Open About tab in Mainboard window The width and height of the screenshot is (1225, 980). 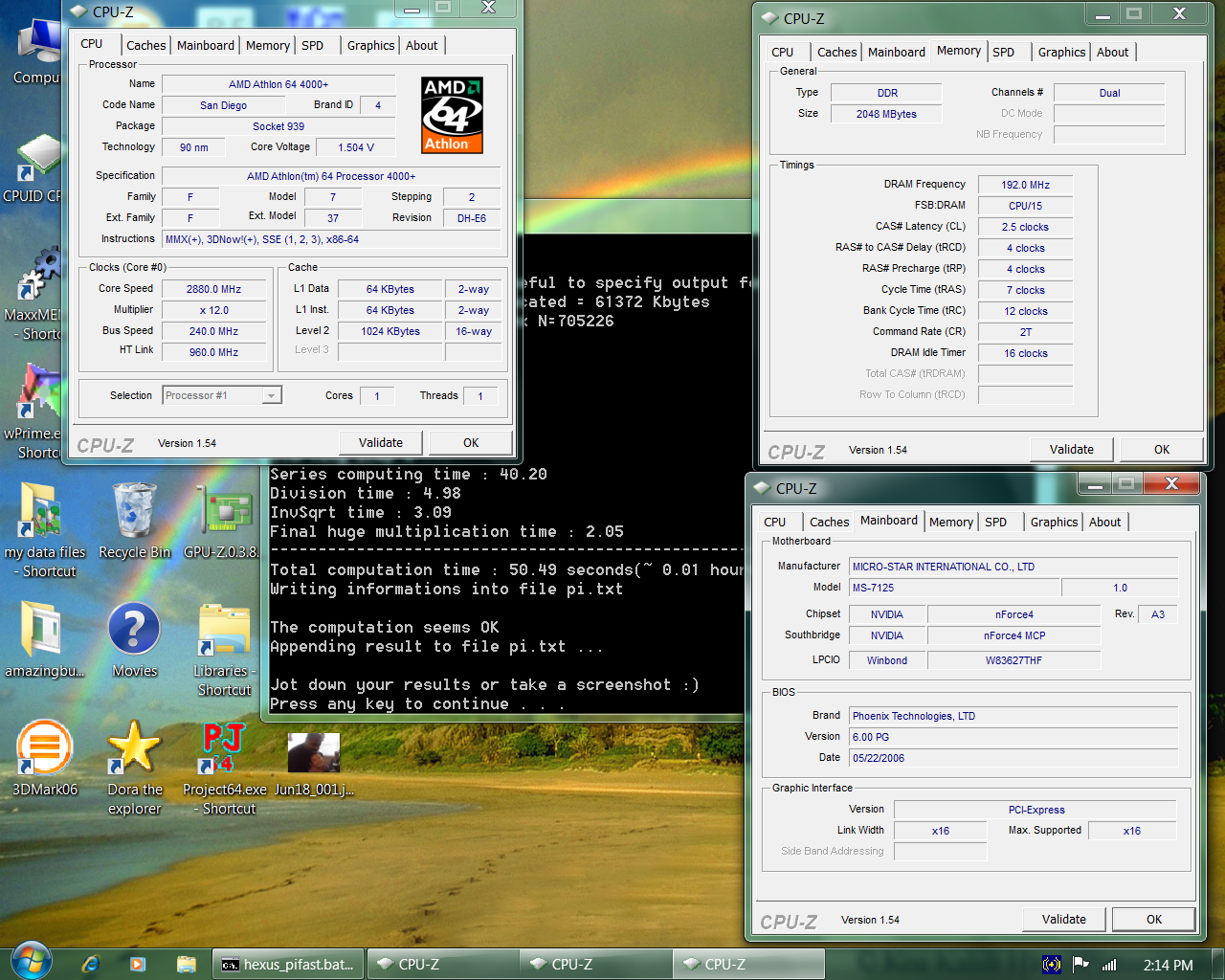pos(1105,522)
